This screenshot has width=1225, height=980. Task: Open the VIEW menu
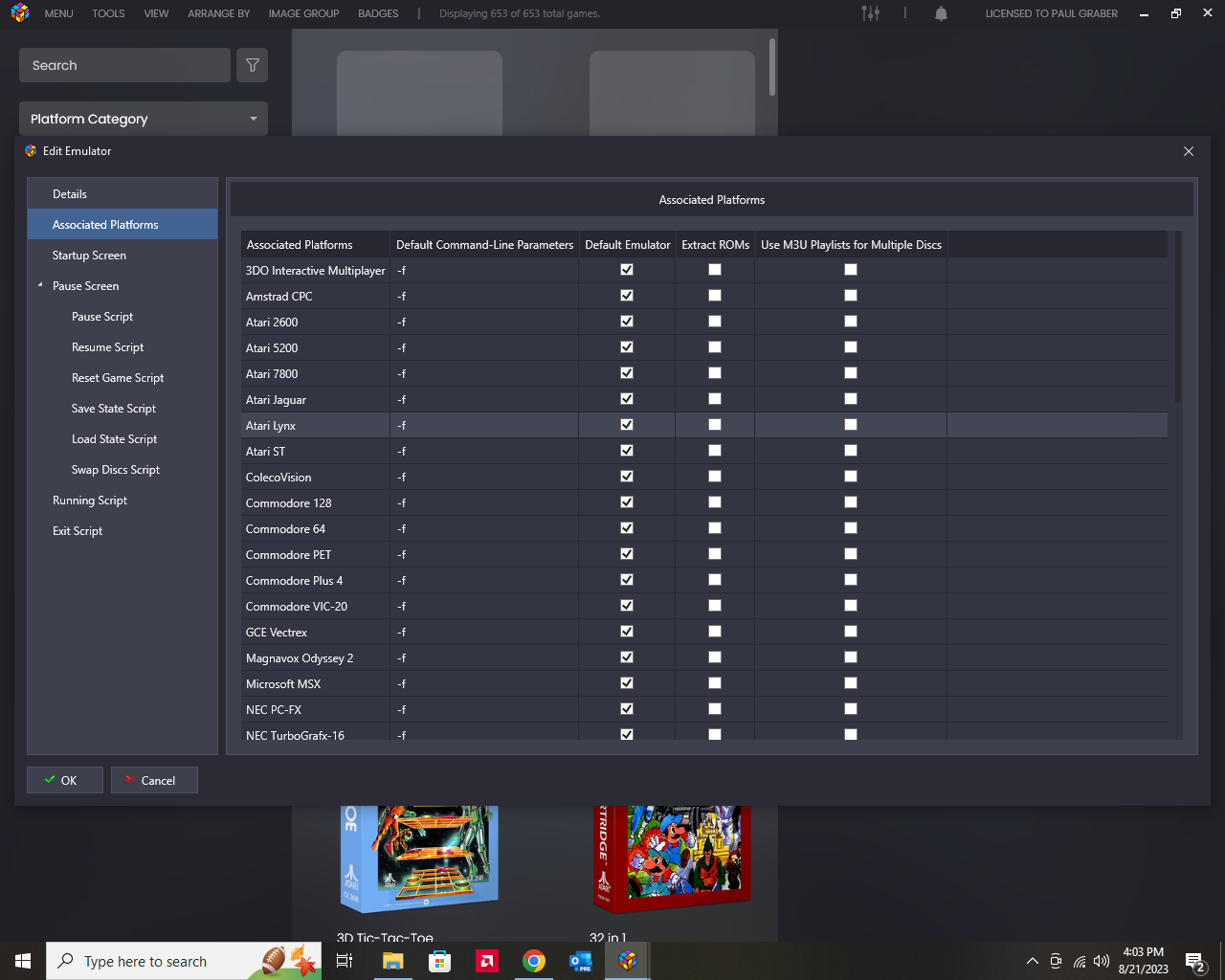156,13
